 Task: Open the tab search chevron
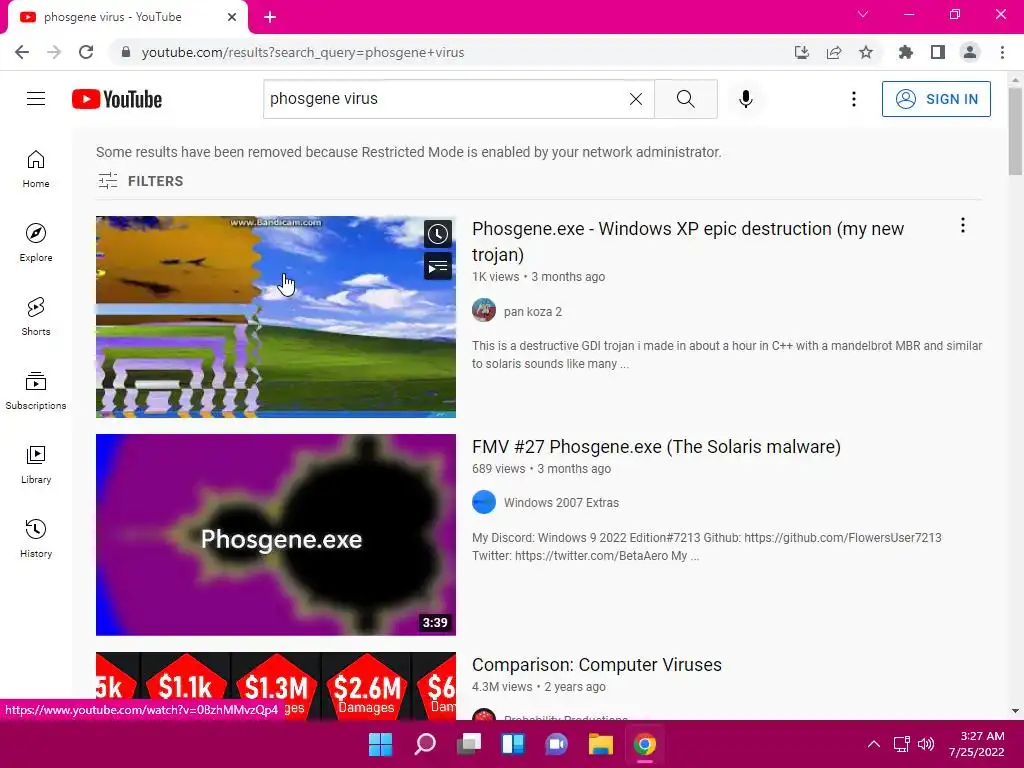click(x=863, y=14)
